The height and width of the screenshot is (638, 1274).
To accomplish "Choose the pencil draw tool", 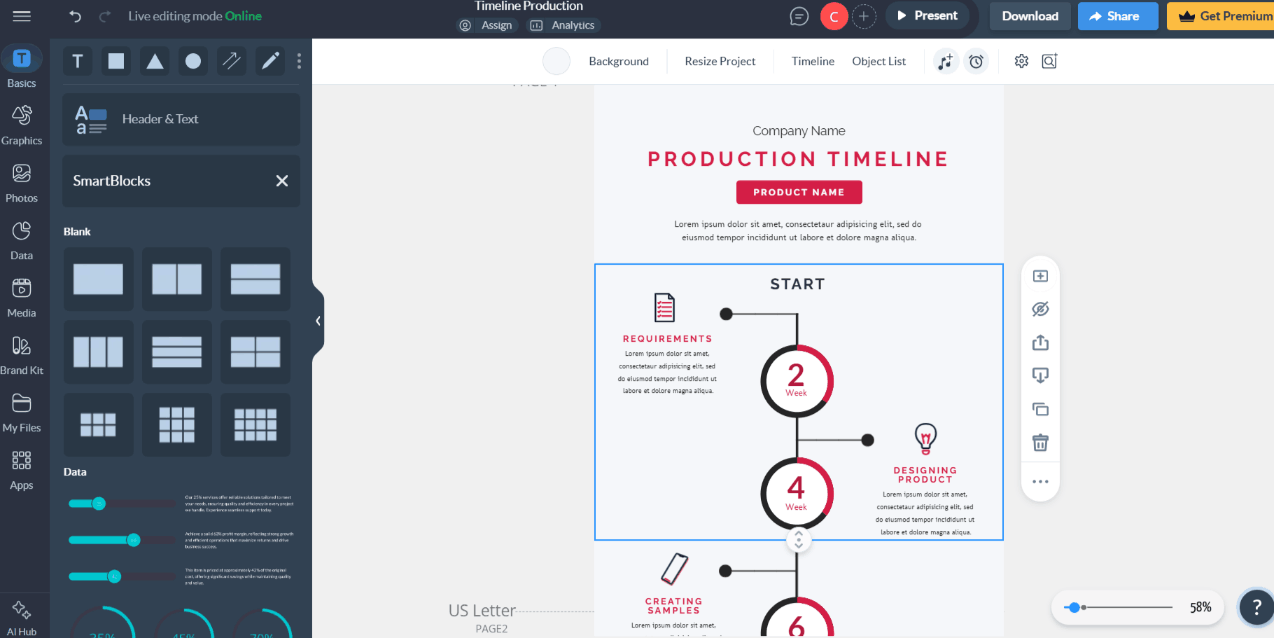I will 270,61.
